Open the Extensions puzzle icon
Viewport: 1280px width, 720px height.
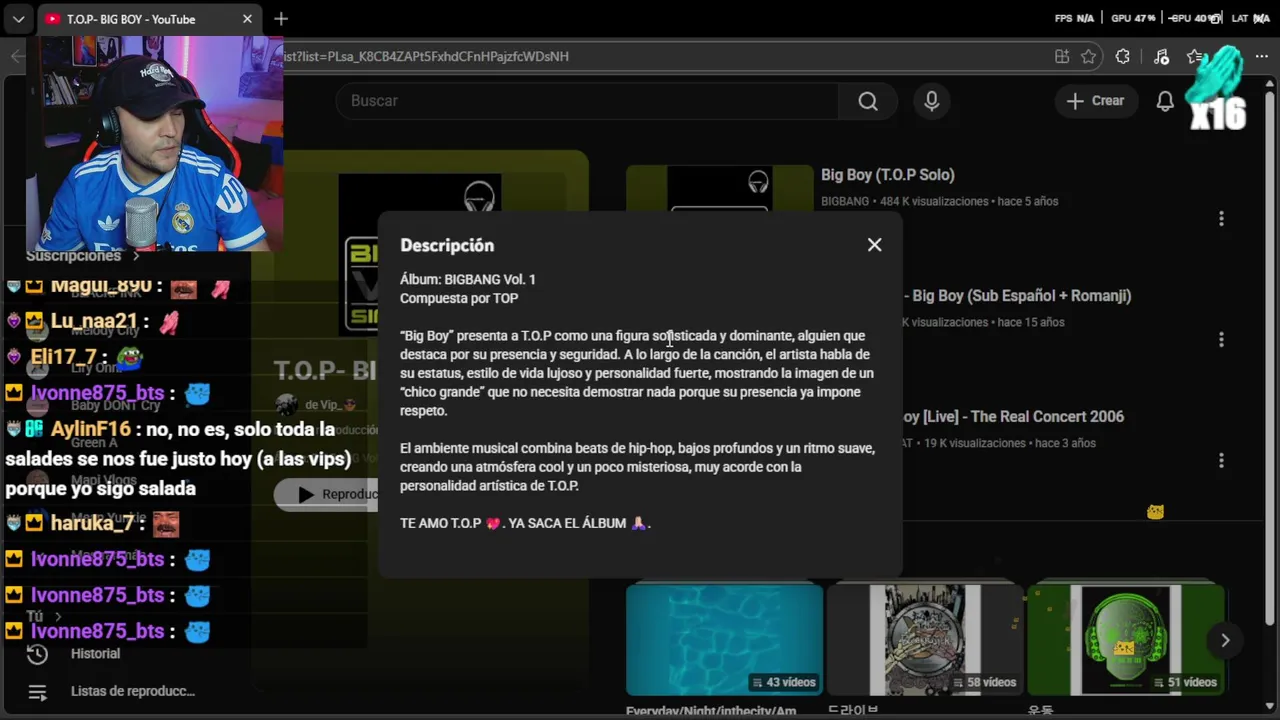tap(1123, 57)
